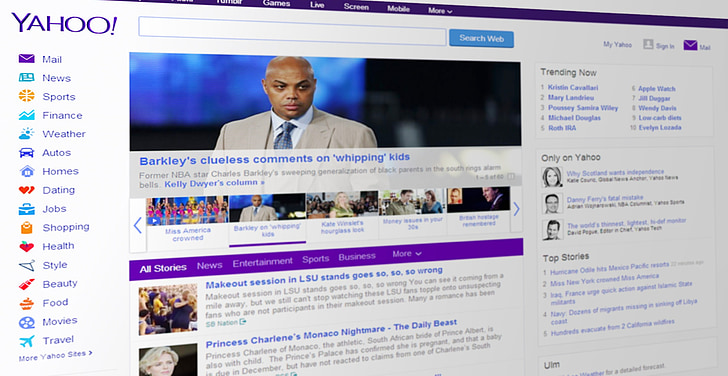
Task: Open Kelly Dwyer's column link
Action: (x=214, y=183)
